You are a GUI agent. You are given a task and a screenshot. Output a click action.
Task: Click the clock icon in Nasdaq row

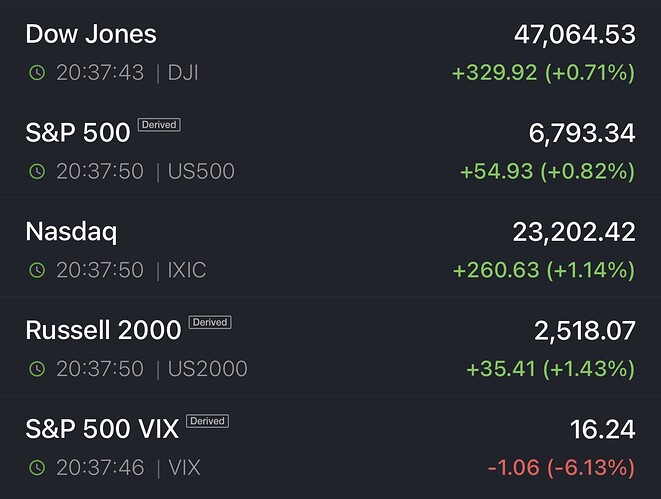pyautogui.click(x=37, y=270)
